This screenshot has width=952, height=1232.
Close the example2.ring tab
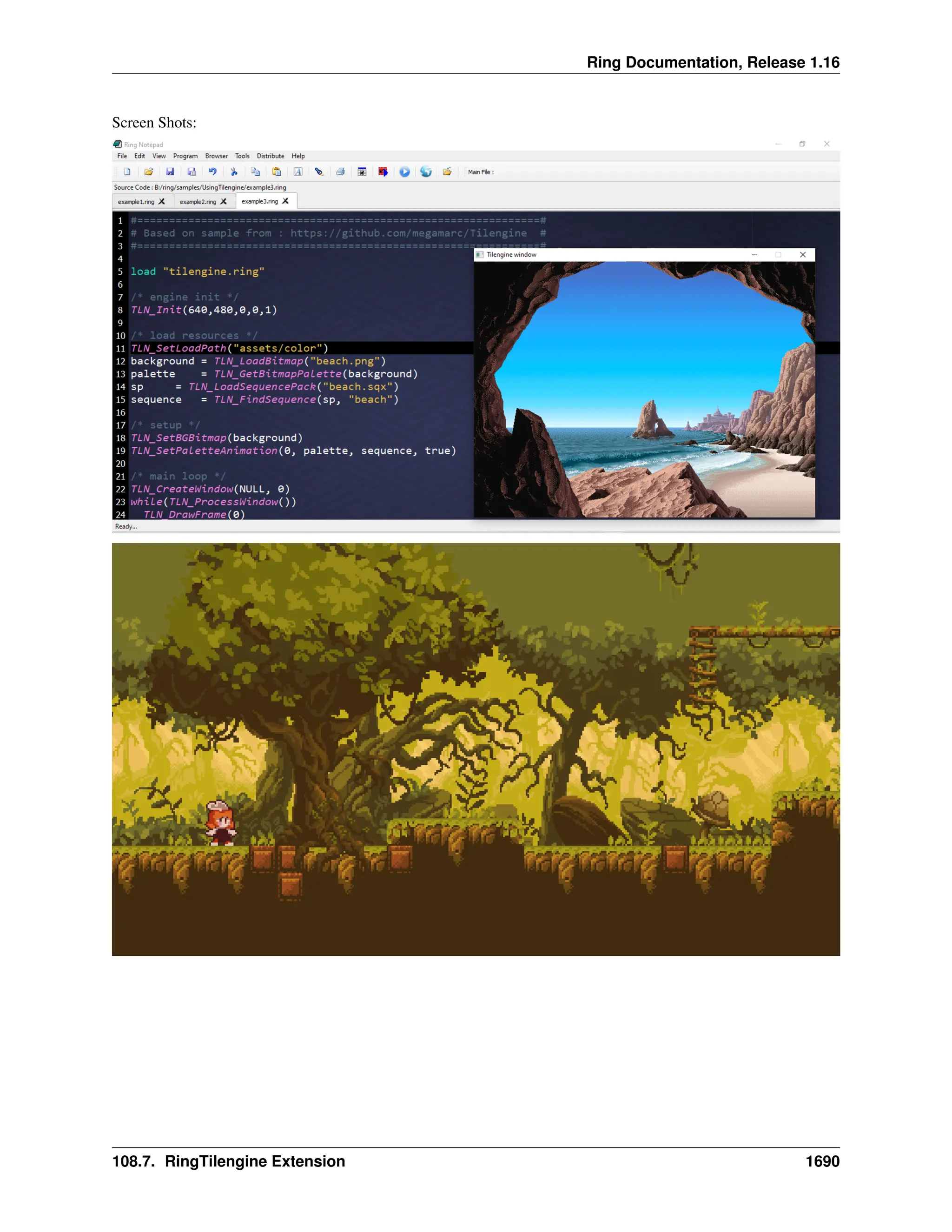pyautogui.click(x=224, y=202)
